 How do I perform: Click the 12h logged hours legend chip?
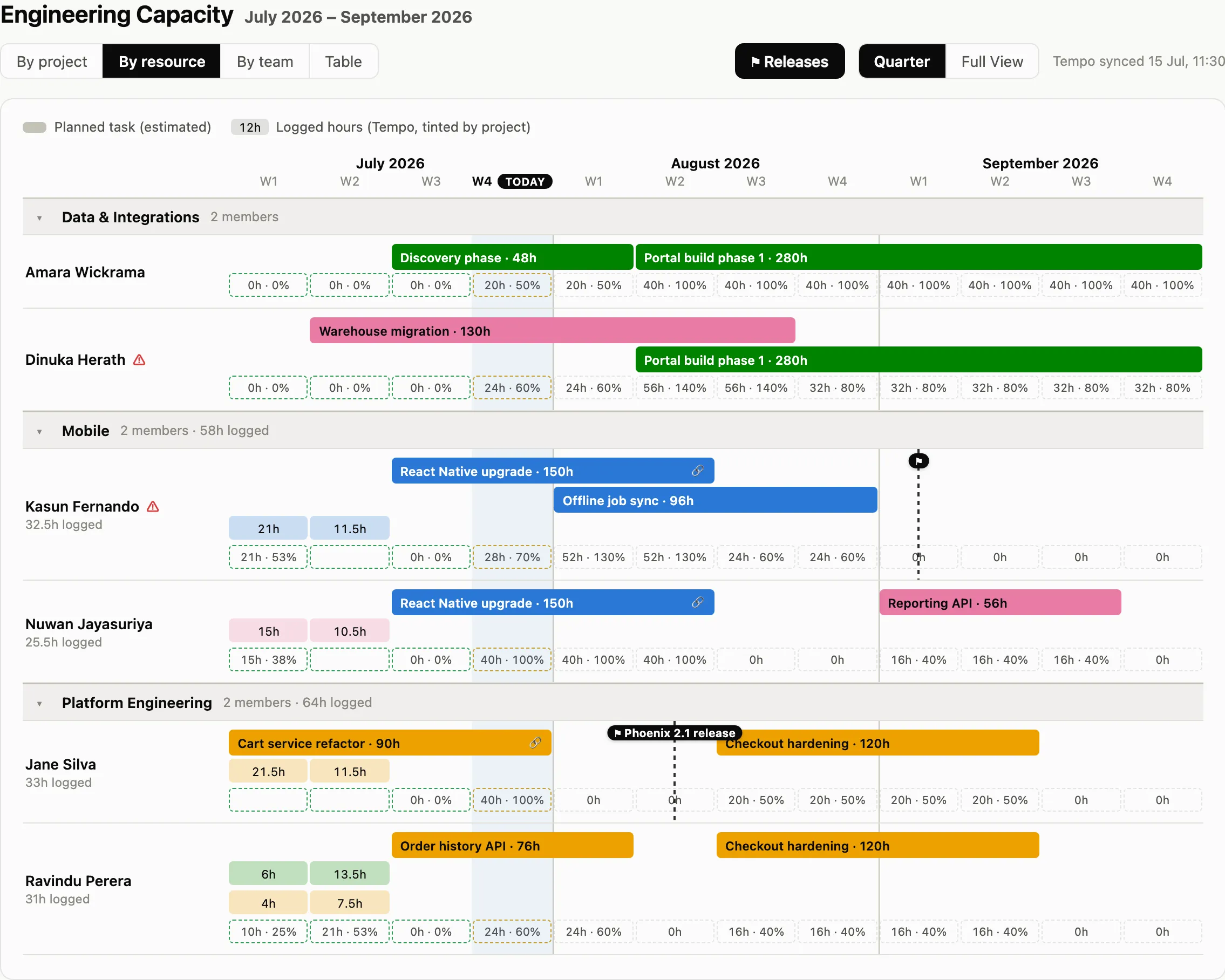pos(249,127)
